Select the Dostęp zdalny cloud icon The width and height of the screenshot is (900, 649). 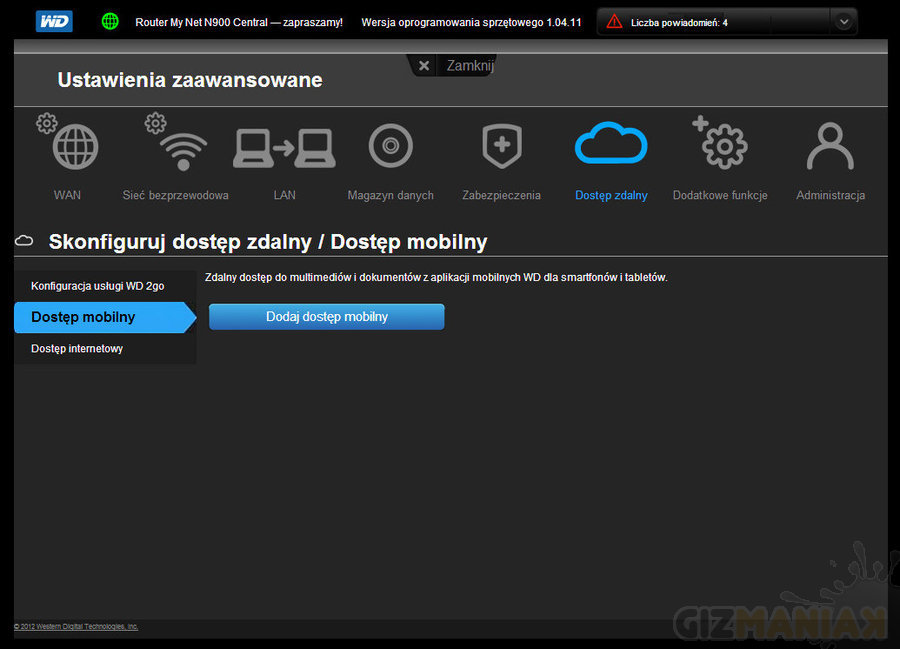(611, 145)
